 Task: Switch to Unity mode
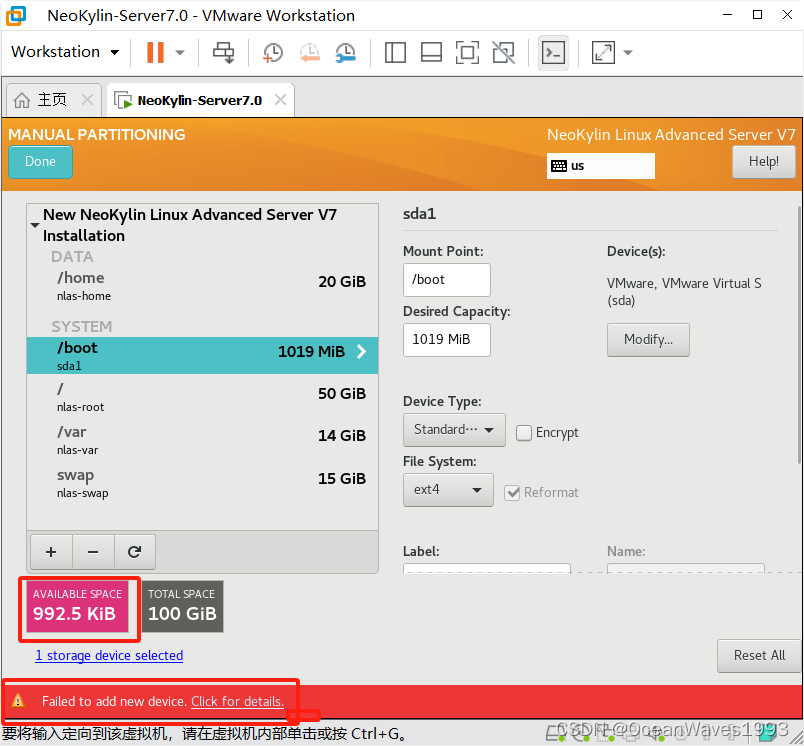(504, 52)
